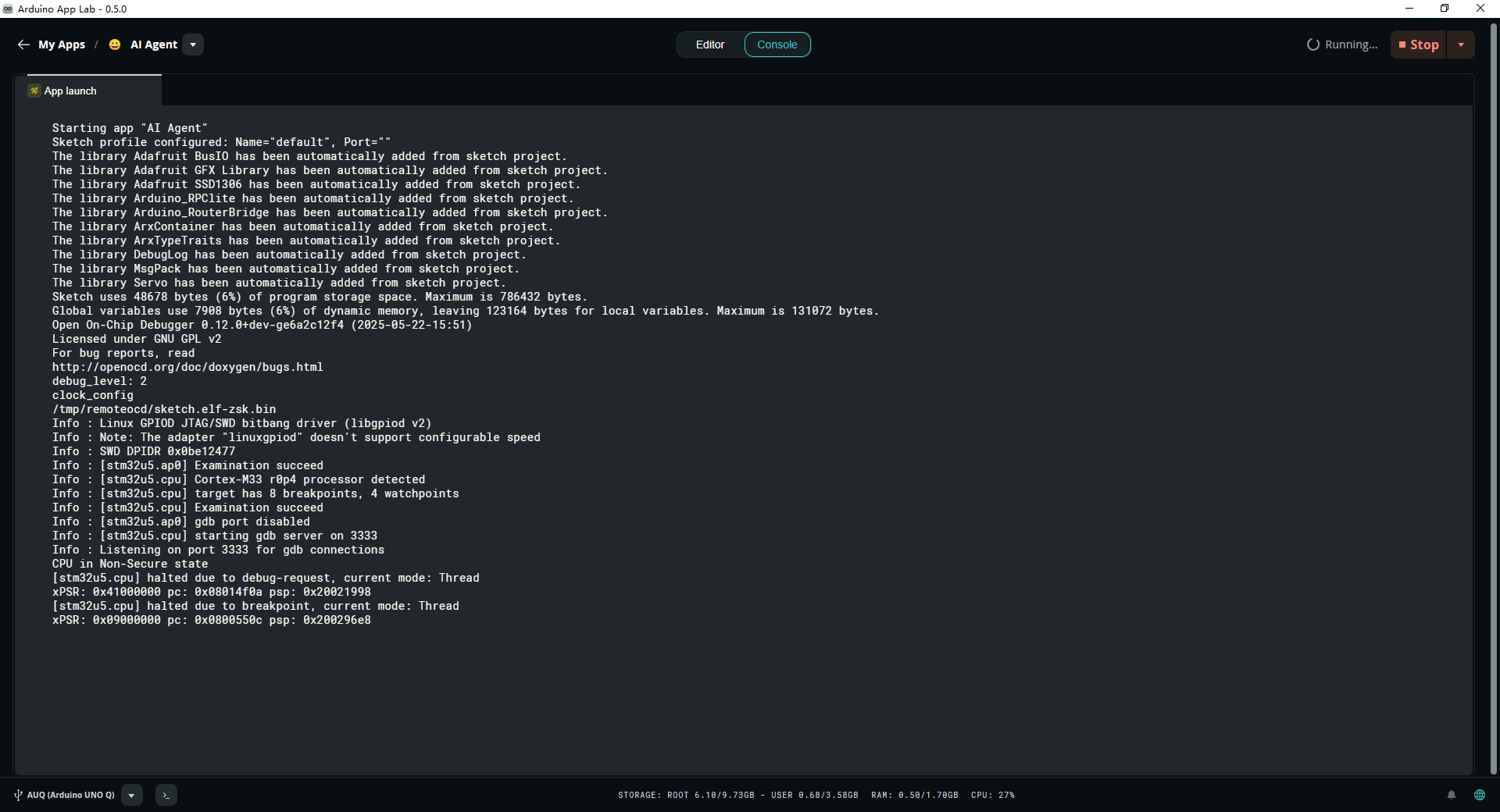Image resolution: width=1500 pixels, height=812 pixels.
Task: Expand the AI Agent dropdown arrow
Action: pos(193,45)
